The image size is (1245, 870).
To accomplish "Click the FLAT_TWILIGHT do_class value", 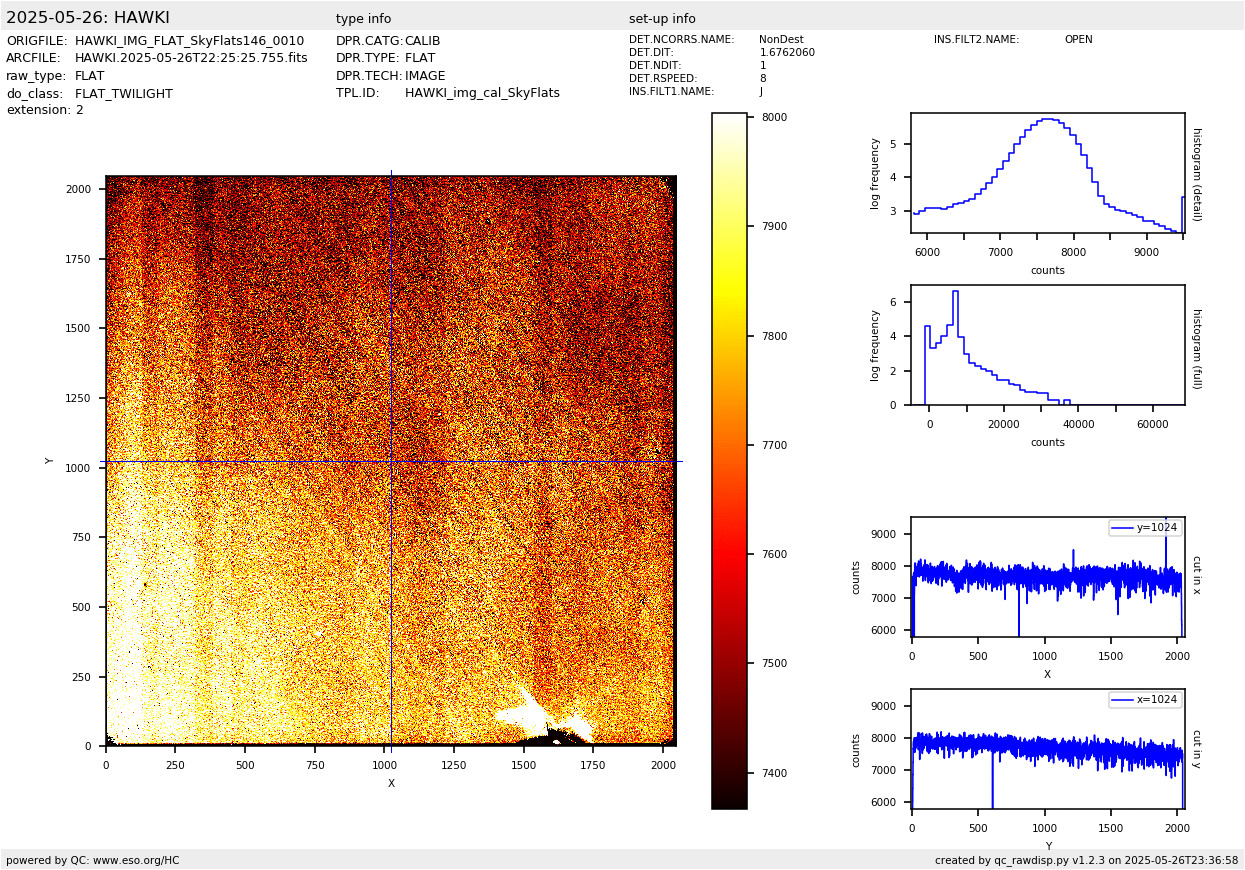I will [123, 94].
